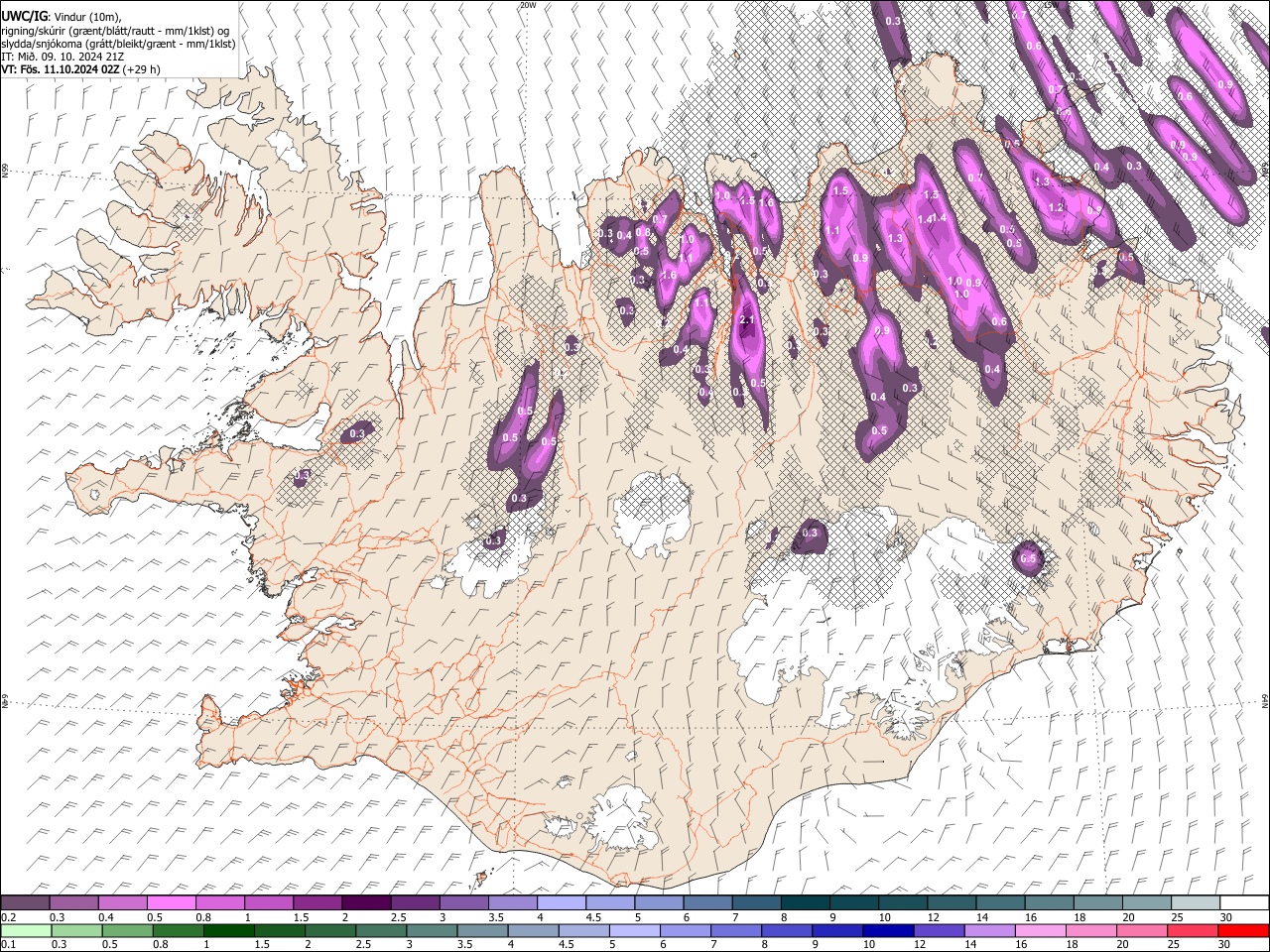
Task: Click the grey-teal swatch between 16 and 18 in the purple row
Action: [1049, 902]
